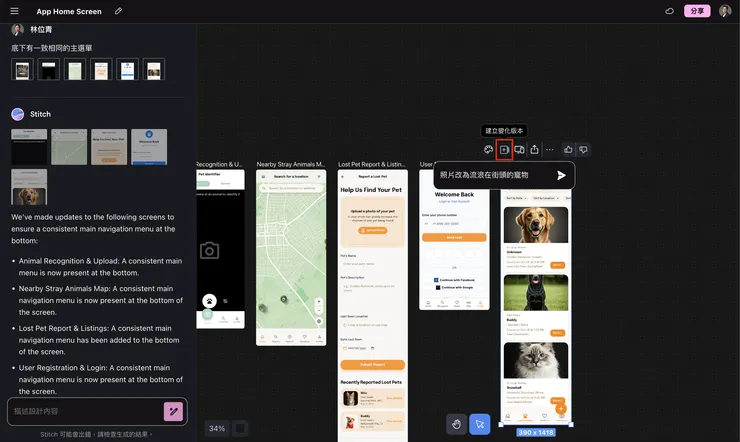Open the hamburger main menu
This screenshot has width=740, height=442.
(14, 11)
